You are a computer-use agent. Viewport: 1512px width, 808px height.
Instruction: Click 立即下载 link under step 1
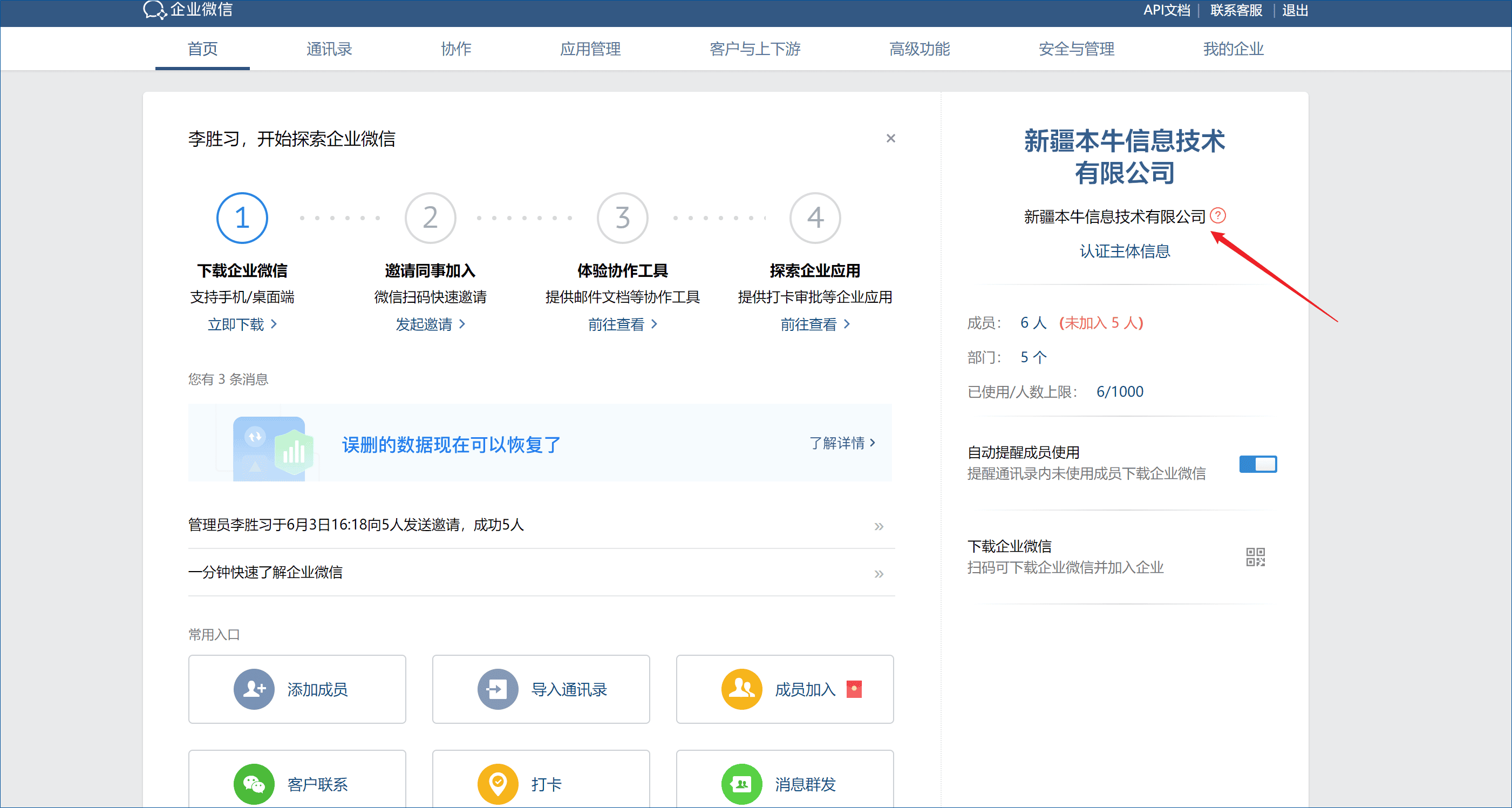242,324
